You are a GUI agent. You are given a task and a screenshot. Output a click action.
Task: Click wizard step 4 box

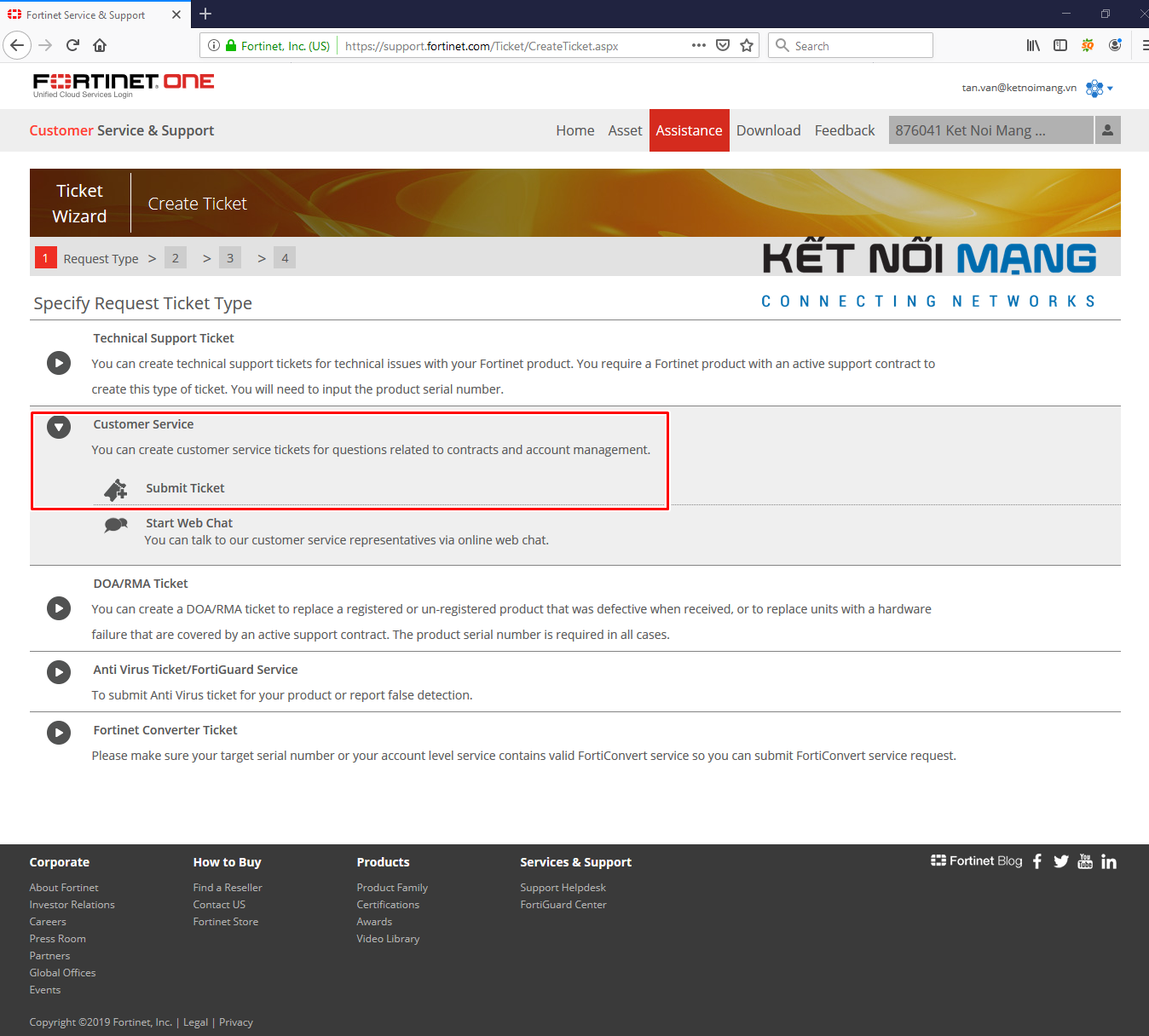coord(285,258)
